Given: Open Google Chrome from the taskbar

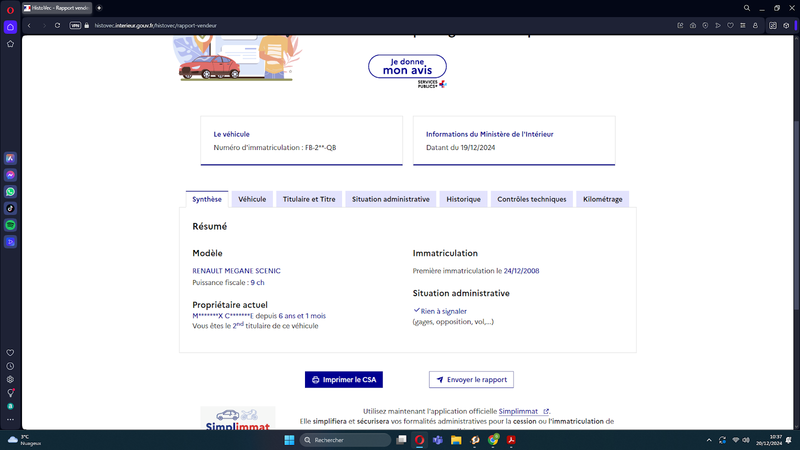Looking at the screenshot, I should [493, 440].
